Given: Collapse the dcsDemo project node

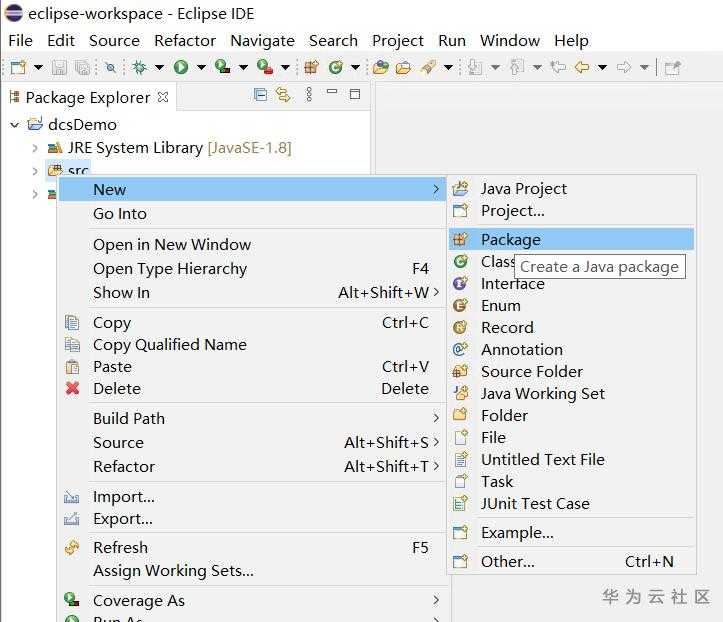Looking at the screenshot, I should pos(15,125).
